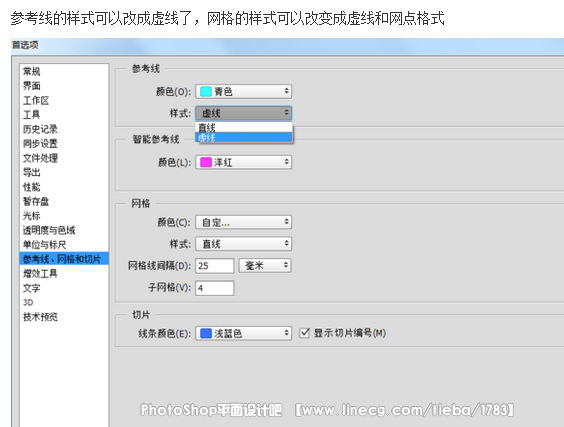The width and height of the screenshot is (564, 427).
Task: Click the cyan guides color swatch
Action: click(206, 91)
